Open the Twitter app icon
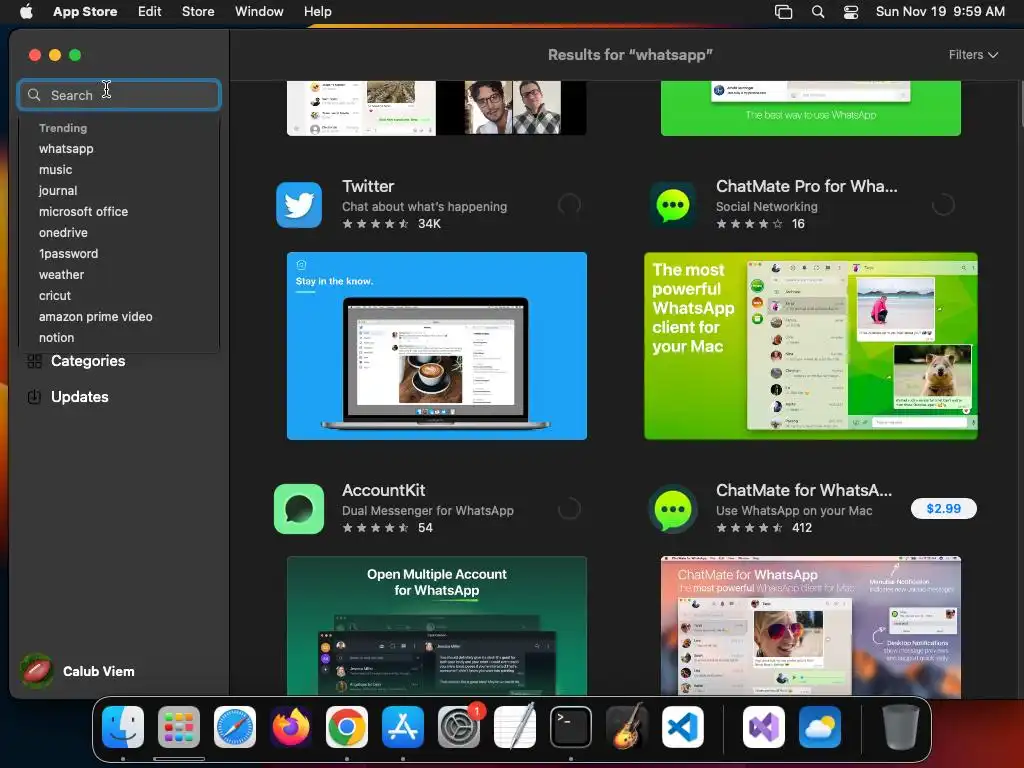 coord(298,205)
